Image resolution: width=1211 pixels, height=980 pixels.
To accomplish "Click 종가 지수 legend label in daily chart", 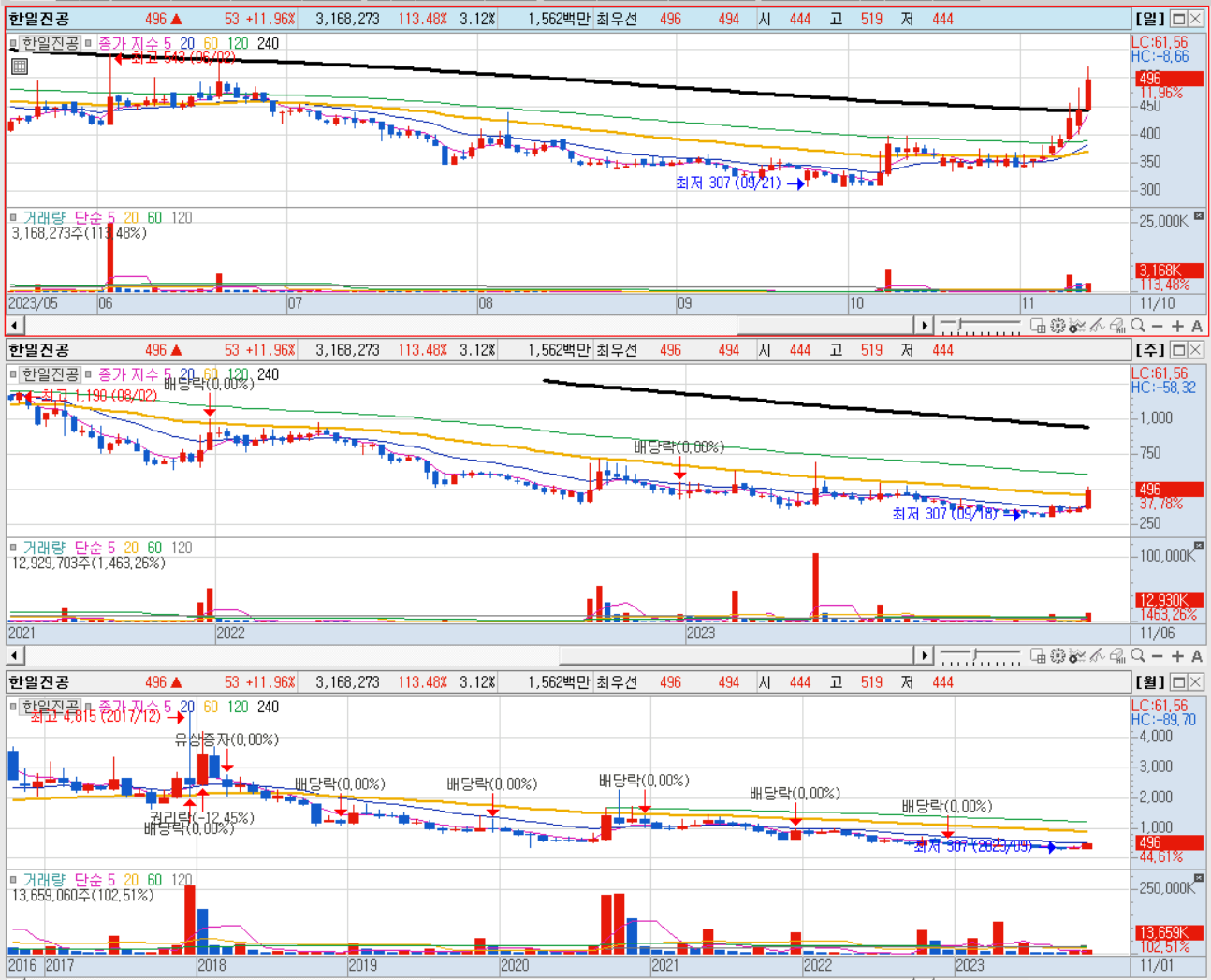I will pyautogui.click(x=127, y=44).
